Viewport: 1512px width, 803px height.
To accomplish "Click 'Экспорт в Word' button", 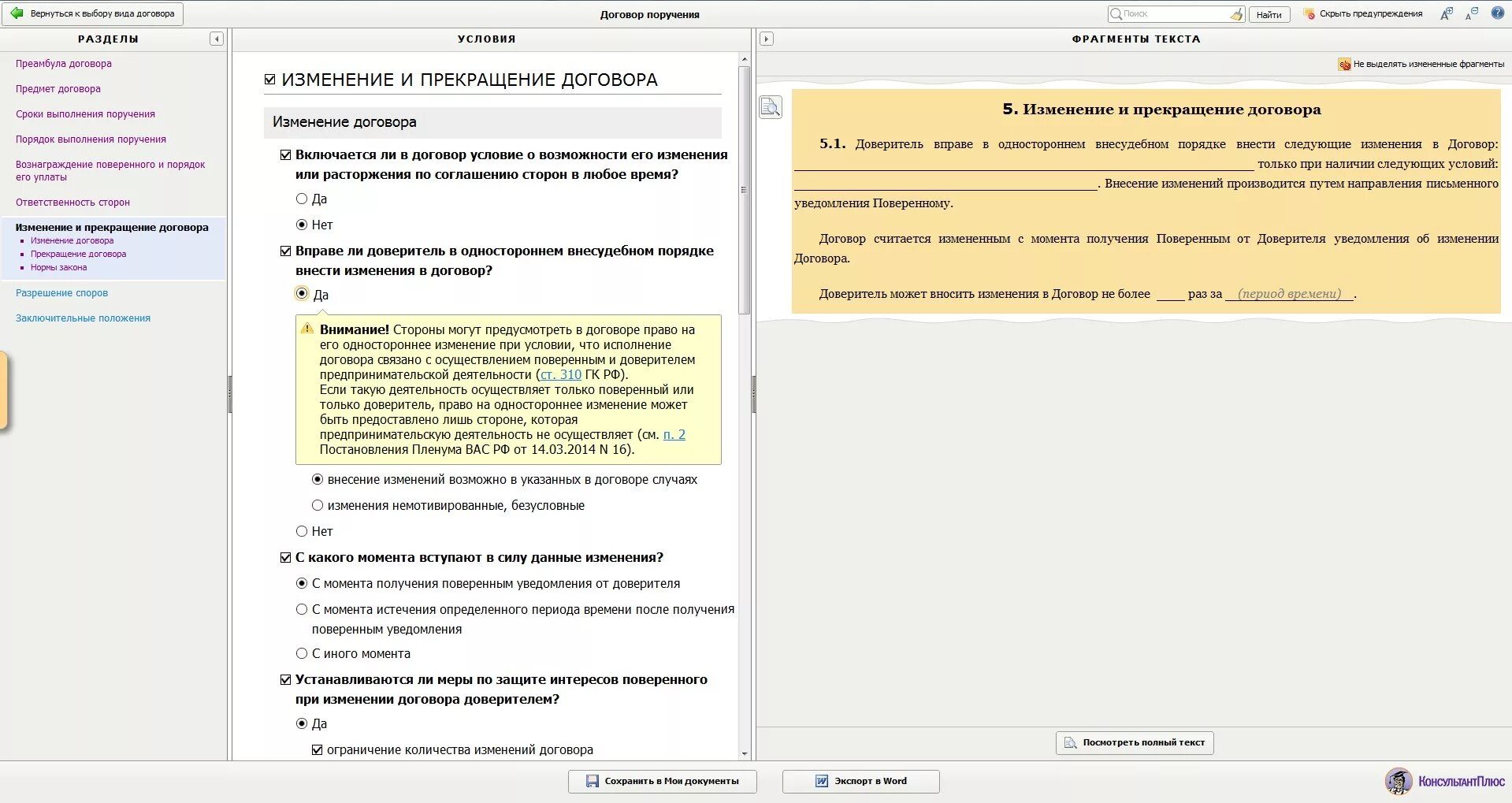I will 860,781.
